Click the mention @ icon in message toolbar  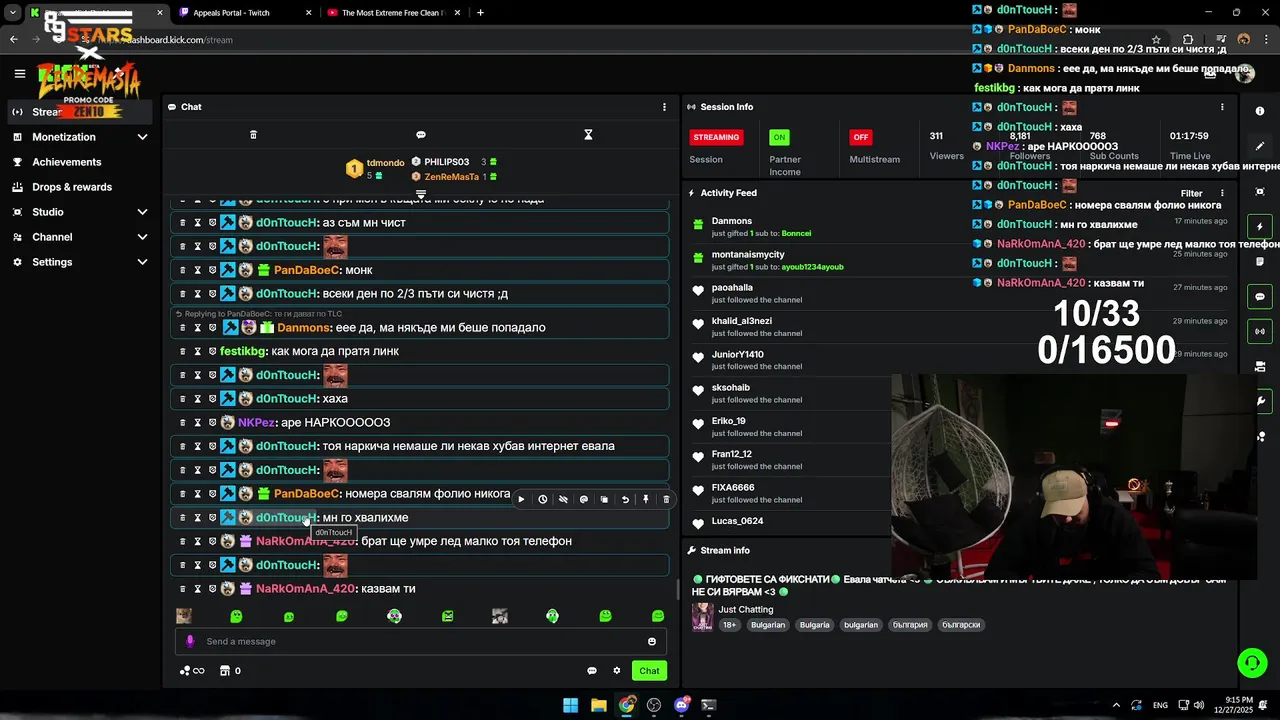(584, 499)
